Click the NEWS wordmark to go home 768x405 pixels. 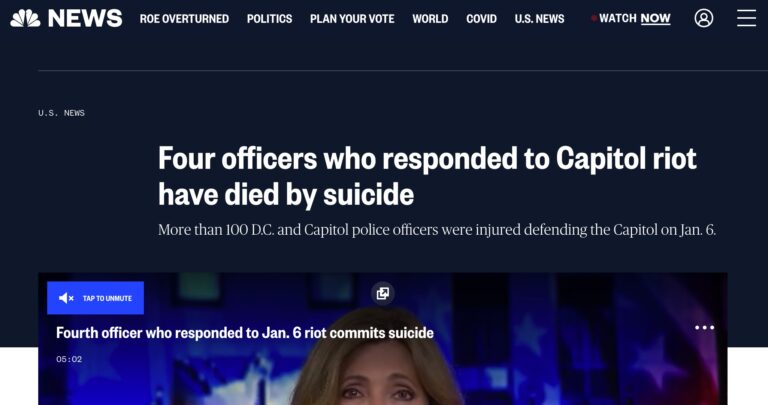[x=85, y=19]
